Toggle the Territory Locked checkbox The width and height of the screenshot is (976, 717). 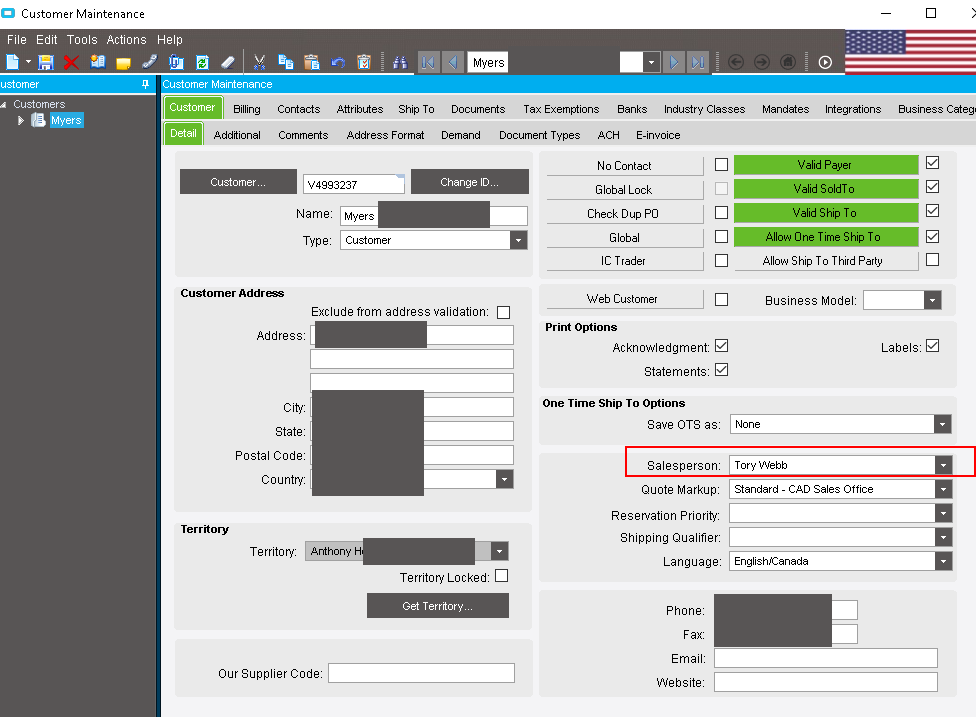502,577
